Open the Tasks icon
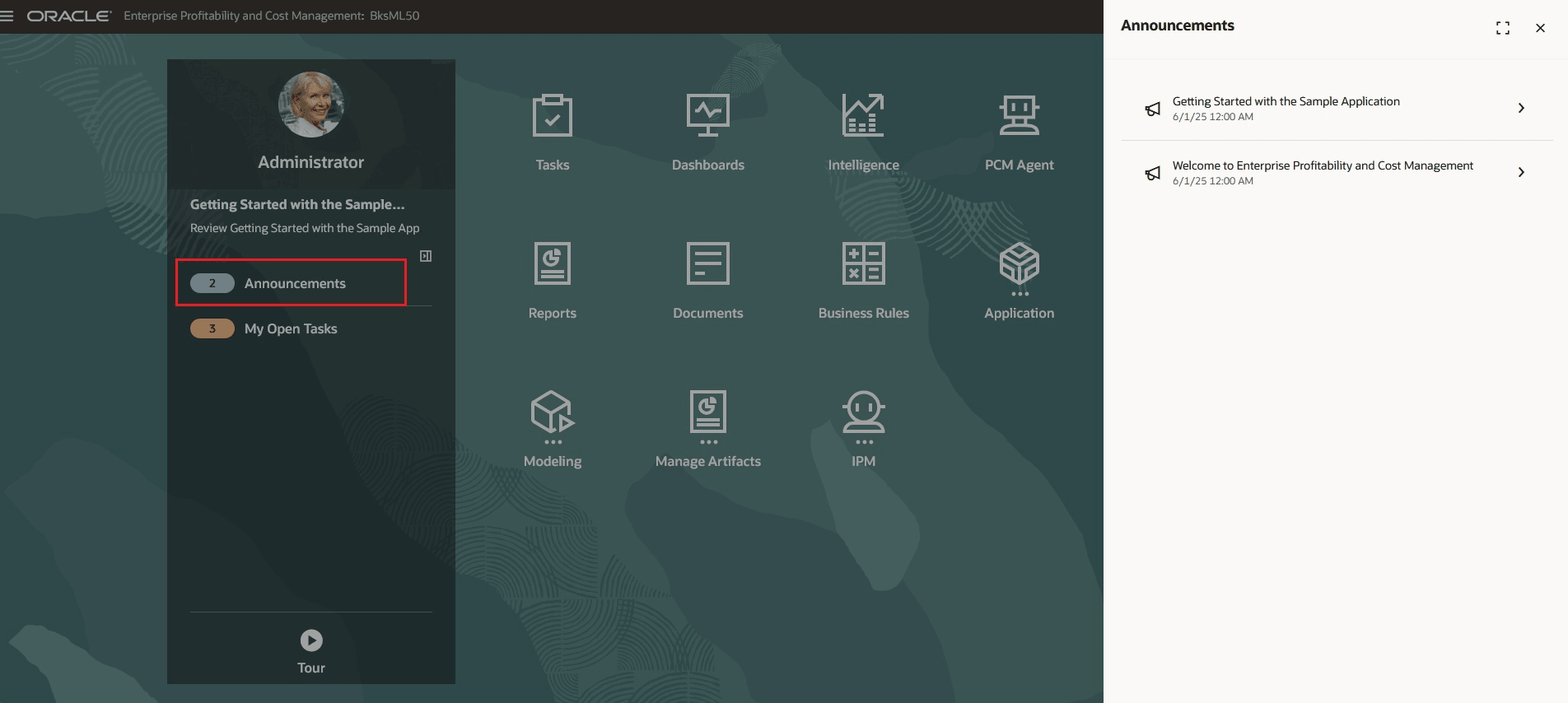Screen dimensions: 1568x703 tap(553, 116)
